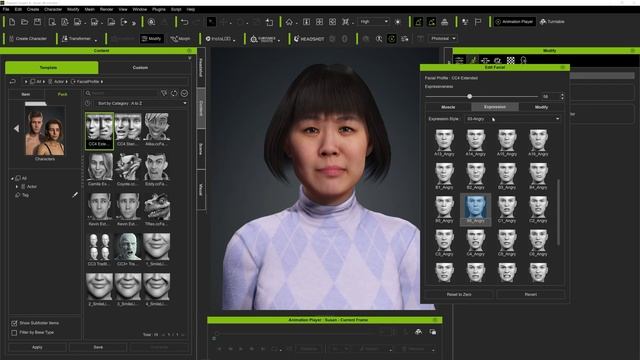Click the Edit Facial expression list scrollbar
The width and height of the screenshot is (640, 360).
tap(558, 212)
